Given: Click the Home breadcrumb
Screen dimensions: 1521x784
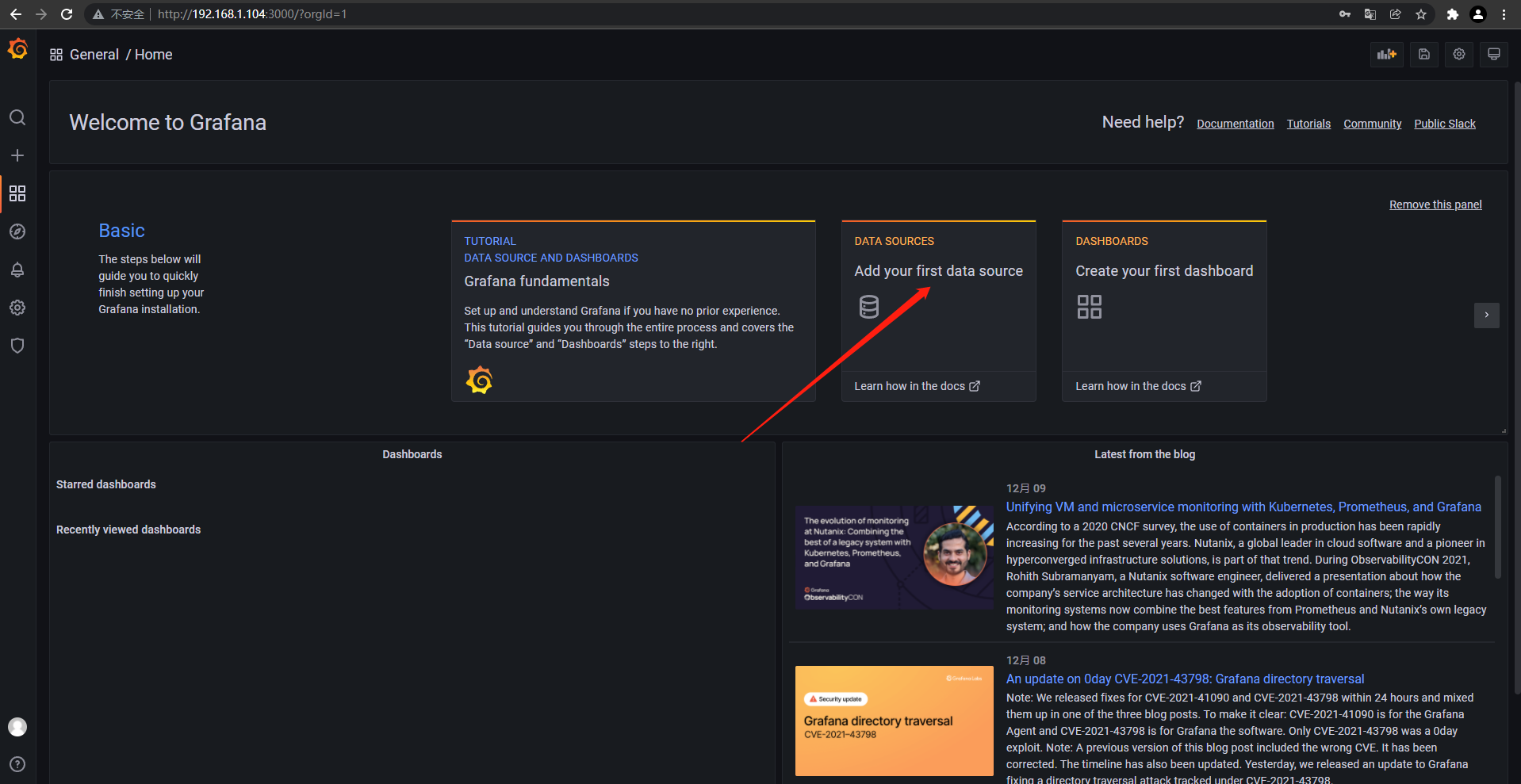Looking at the screenshot, I should coord(154,55).
